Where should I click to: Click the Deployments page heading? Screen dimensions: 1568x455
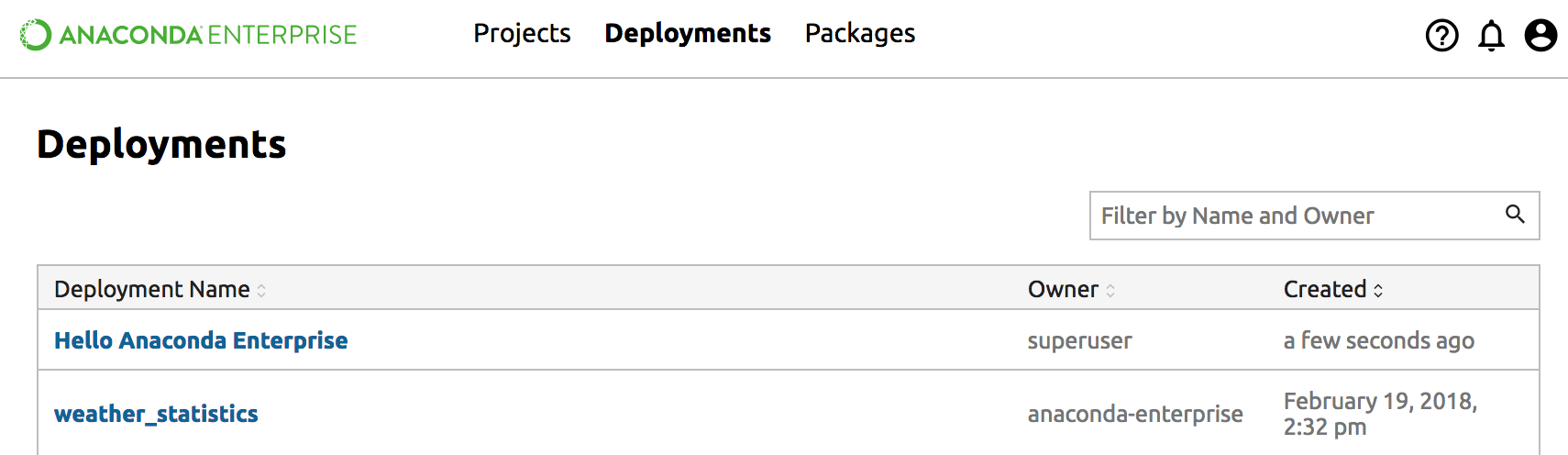(161, 145)
